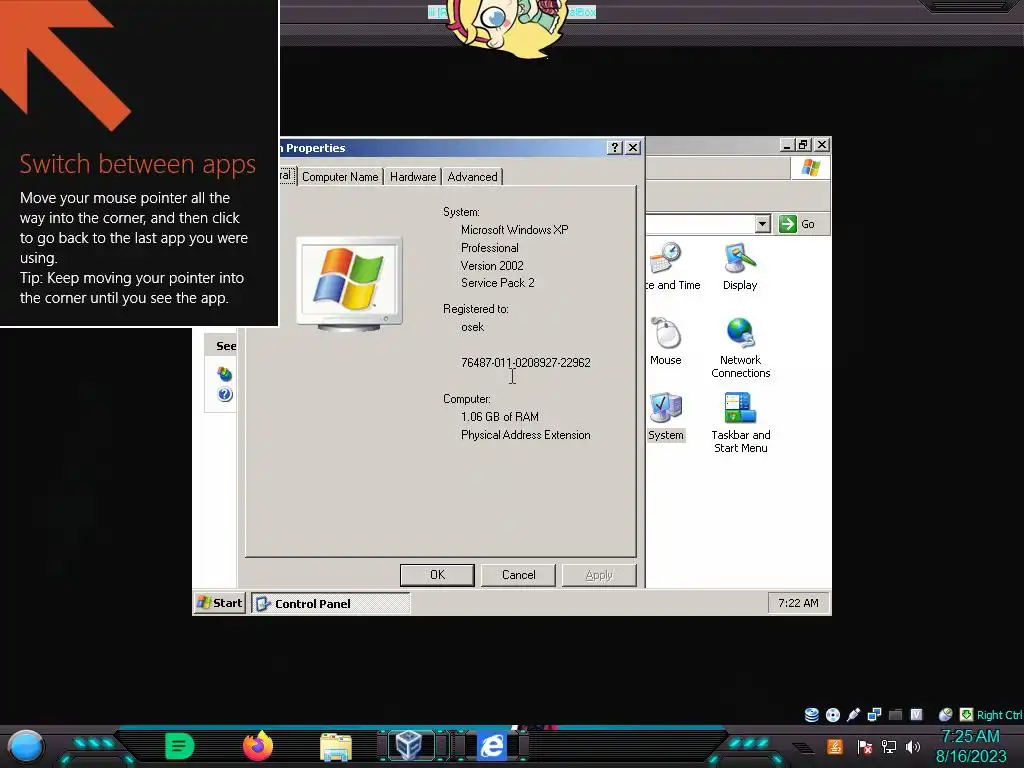Click the Windows Update icon in See Also panel
The image size is (1024, 768).
[x=225, y=374]
